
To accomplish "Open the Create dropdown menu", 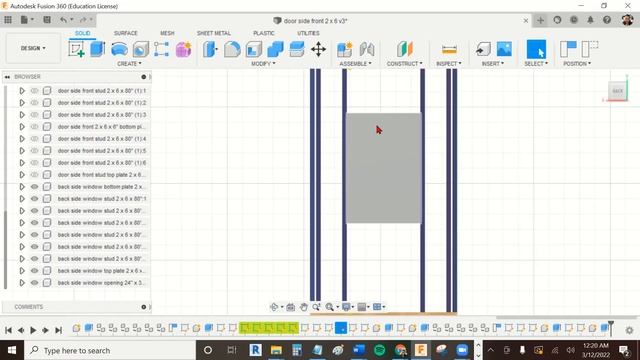I will tap(129, 64).
